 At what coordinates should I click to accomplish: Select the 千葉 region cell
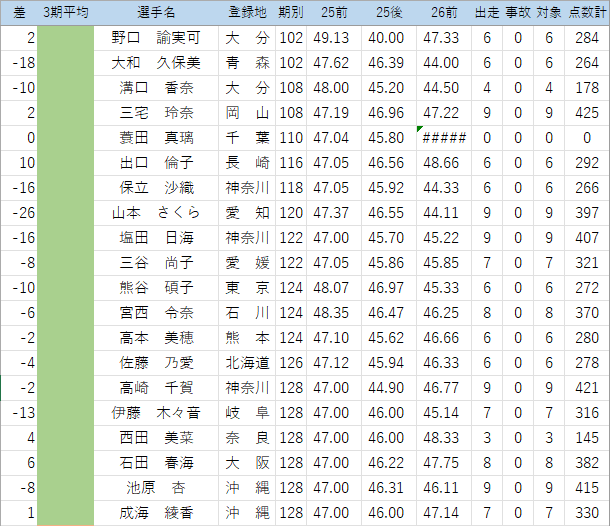point(247,137)
